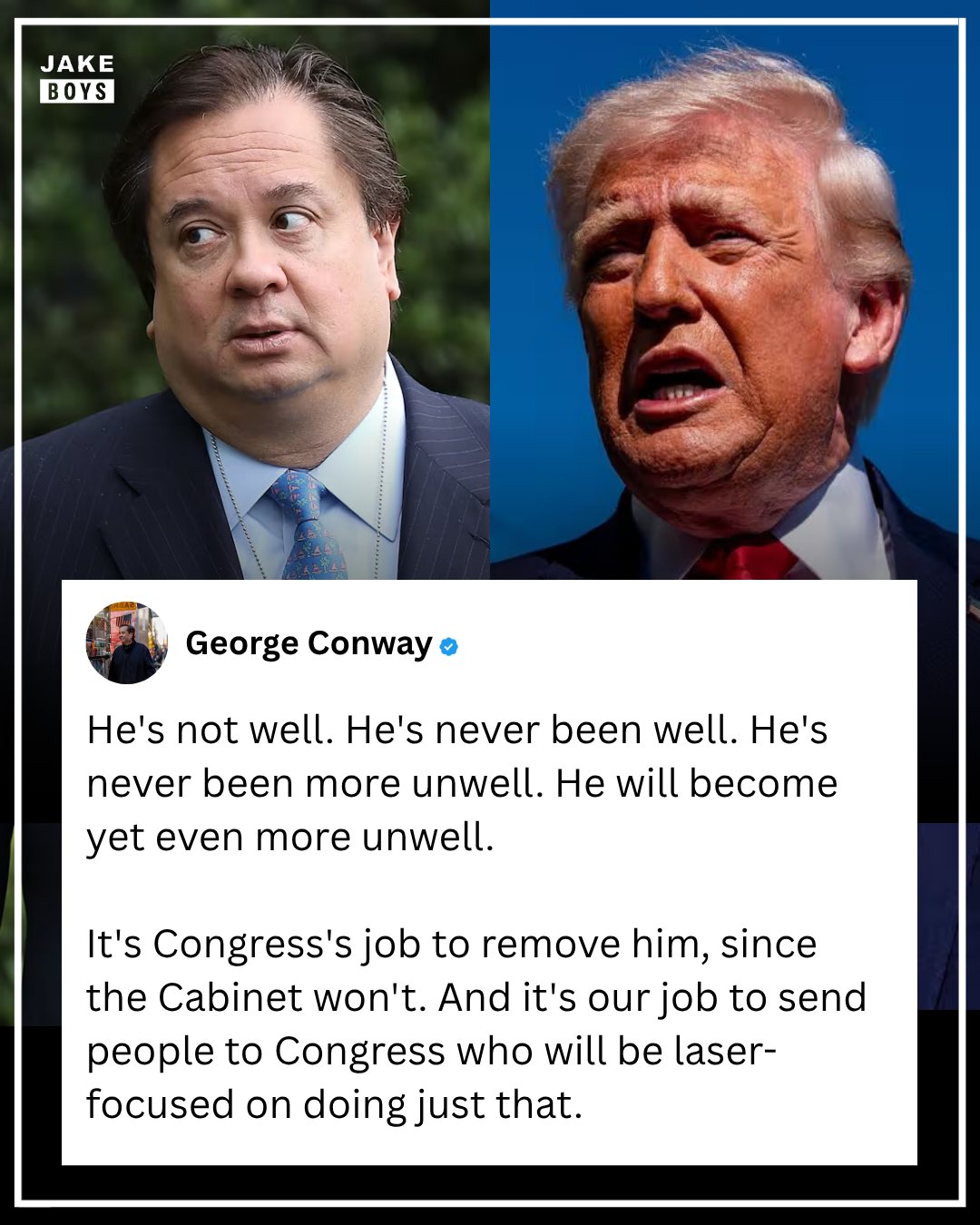Image resolution: width=980 pixels, height=1225 pixels.
Task: Click the JAKE BOYS logo
Action: (77, 78)
